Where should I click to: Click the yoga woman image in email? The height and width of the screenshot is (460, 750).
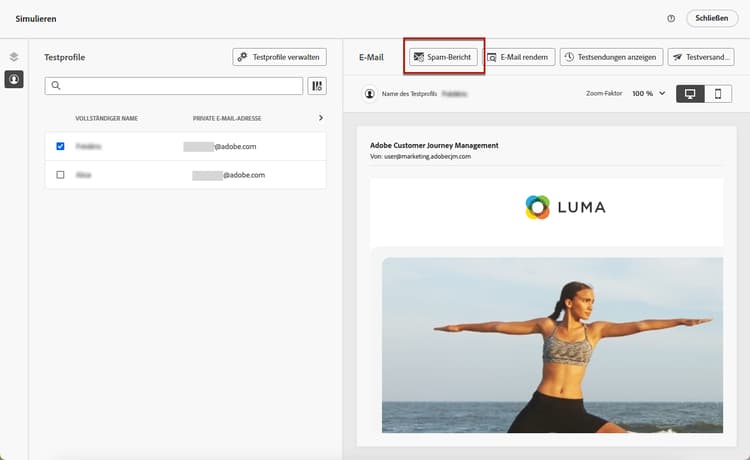tap(552, 345)
